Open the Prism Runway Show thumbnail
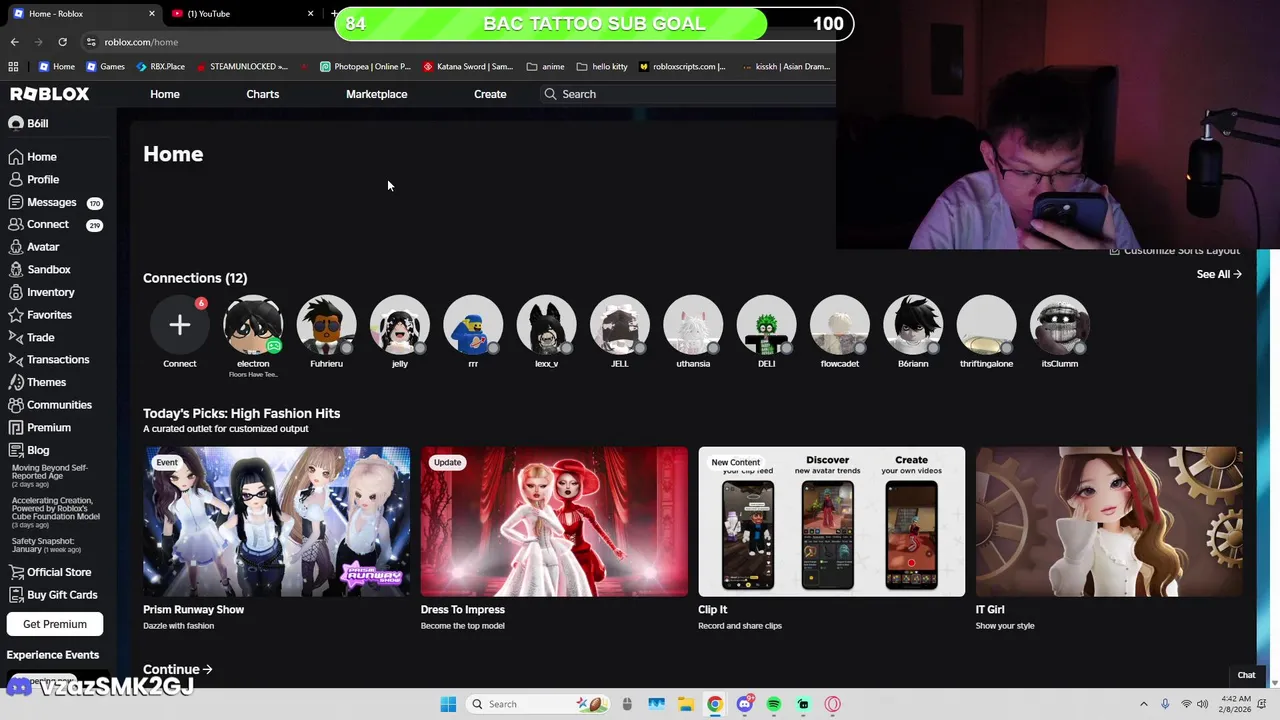The height and width of the screenshot is (720, 1280). coord(276,522)
